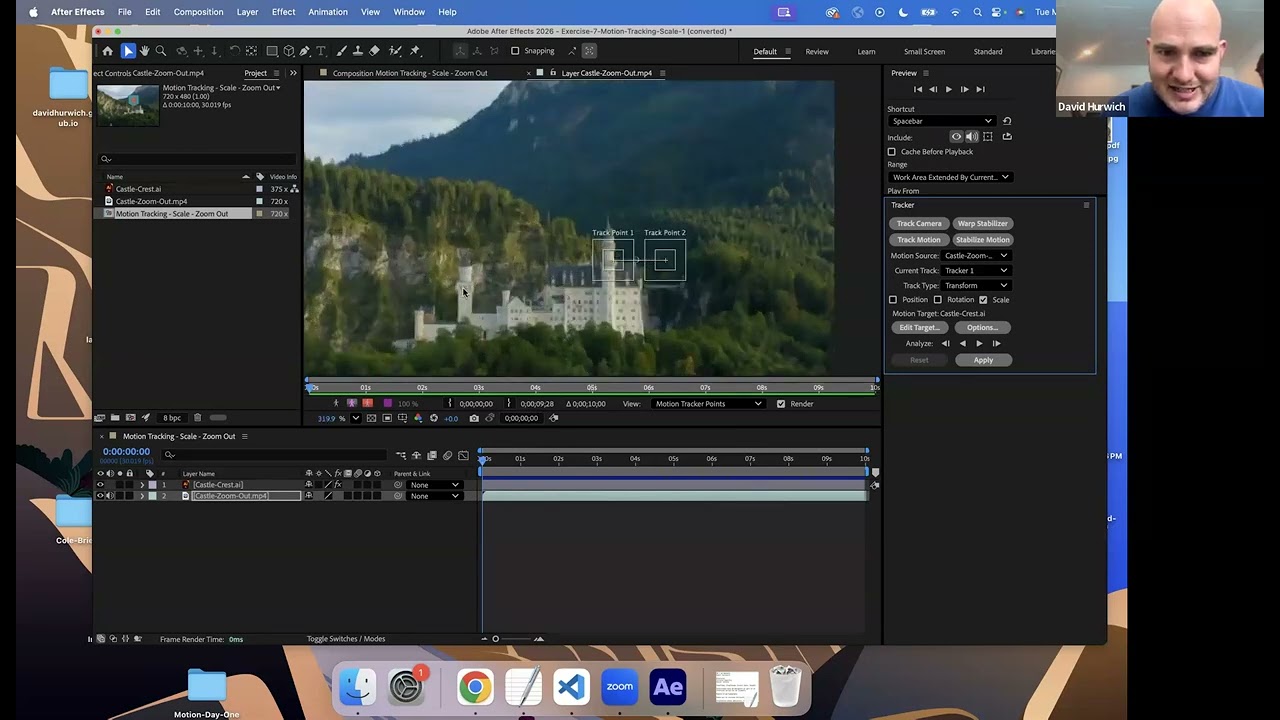Play the preview in Preview panel
Screen dimensions: 1280x720
[x=949, y=89]
